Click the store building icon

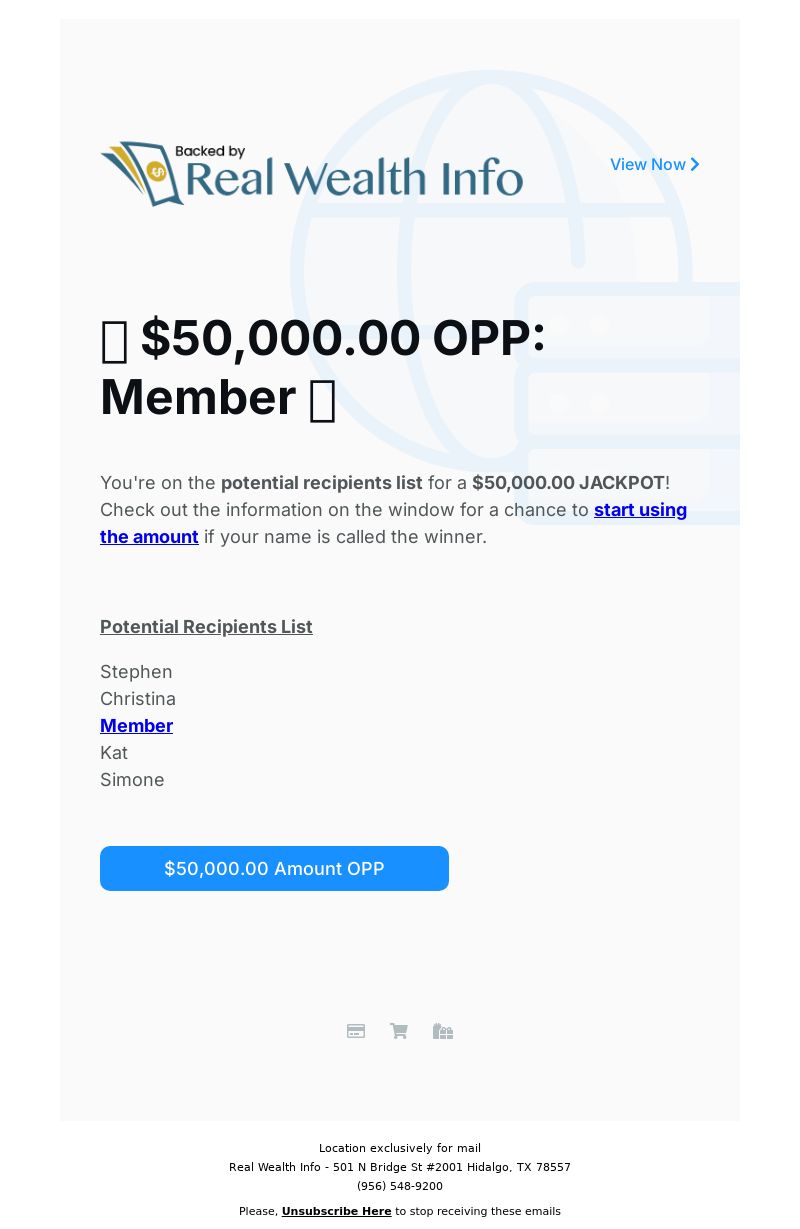tap(443, 1031)
